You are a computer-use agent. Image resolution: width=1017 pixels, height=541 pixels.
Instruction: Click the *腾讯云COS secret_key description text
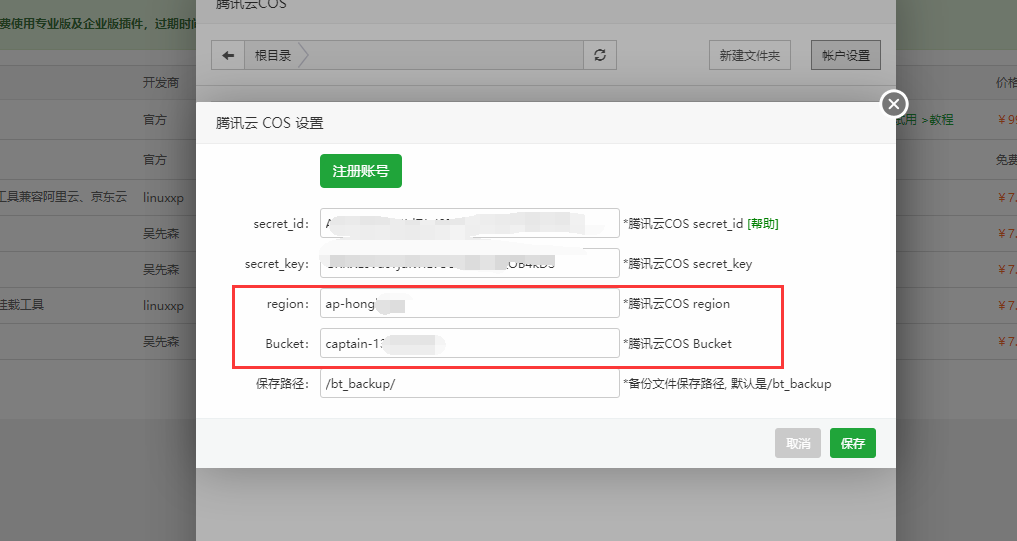[688, 264]
